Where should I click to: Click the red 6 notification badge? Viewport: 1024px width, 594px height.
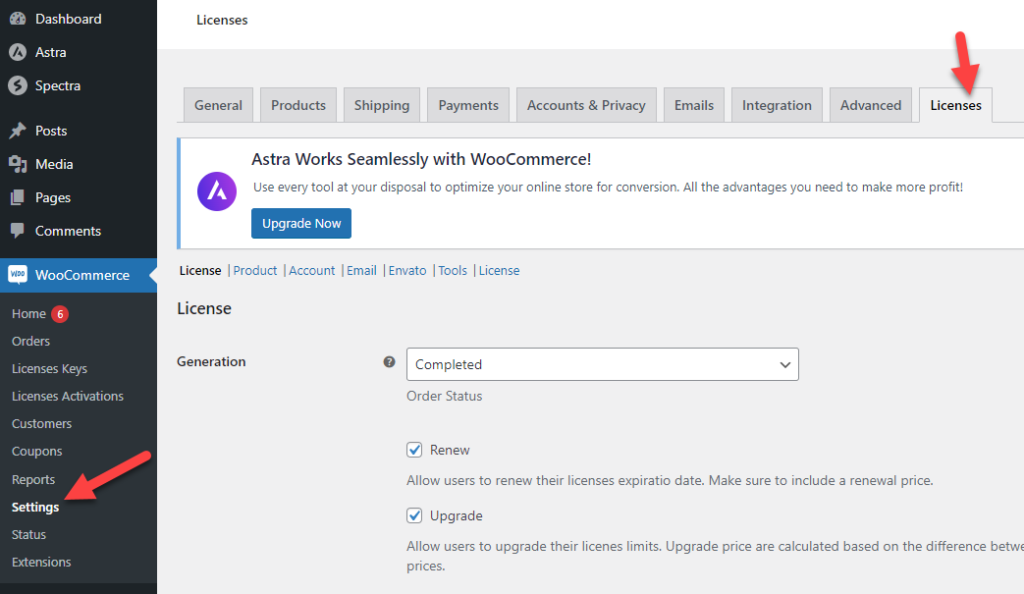pyautogui.click(x=60, y=314)
